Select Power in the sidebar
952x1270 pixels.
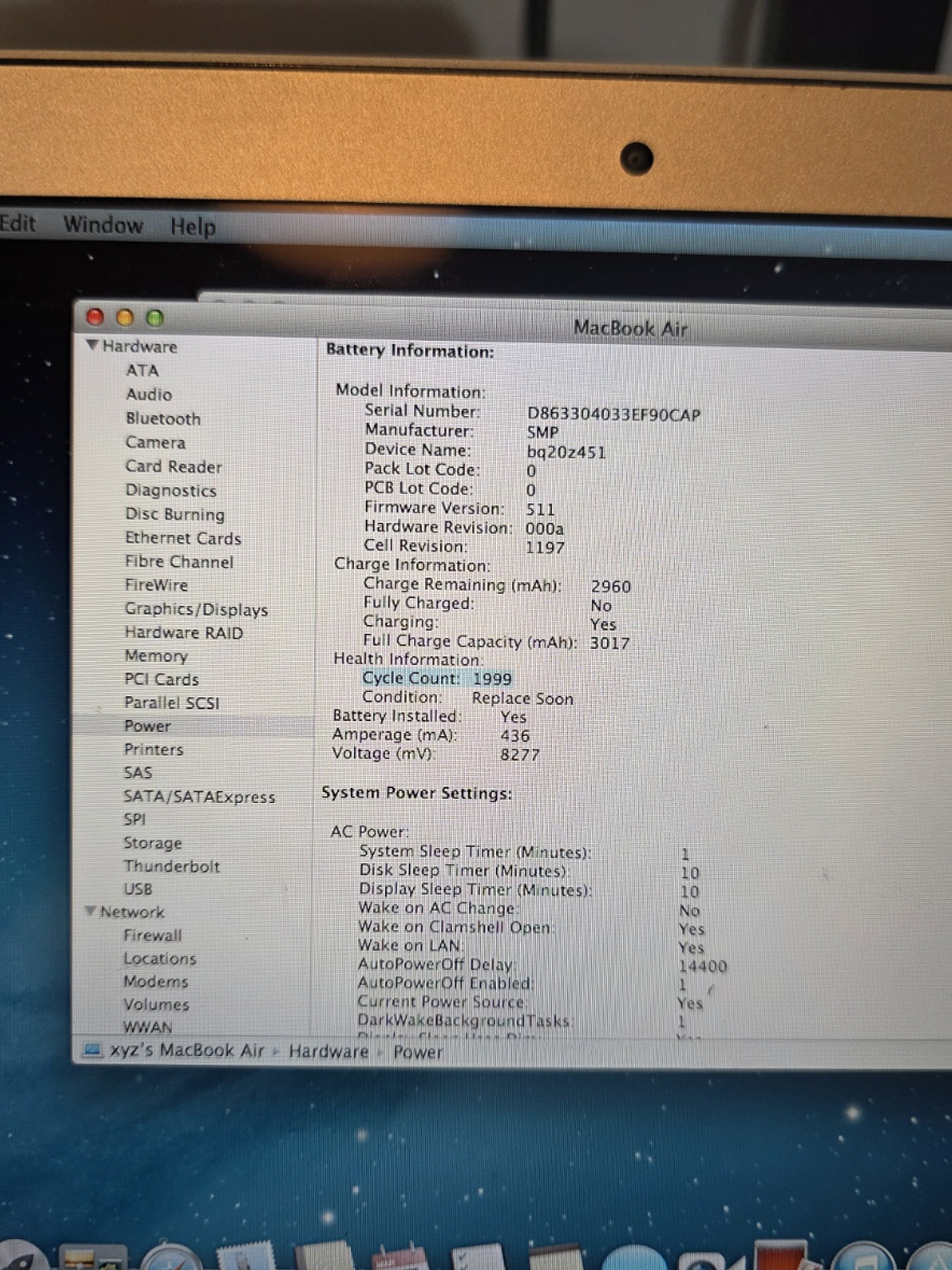148,726
